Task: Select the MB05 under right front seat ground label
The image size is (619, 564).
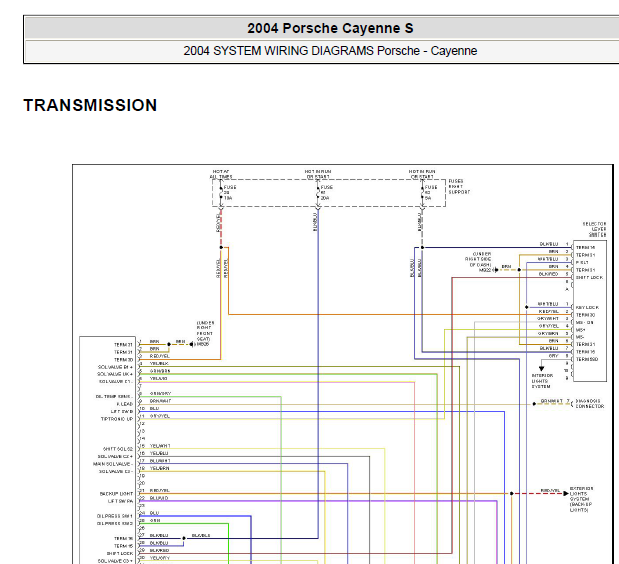Action: (205, 334)
